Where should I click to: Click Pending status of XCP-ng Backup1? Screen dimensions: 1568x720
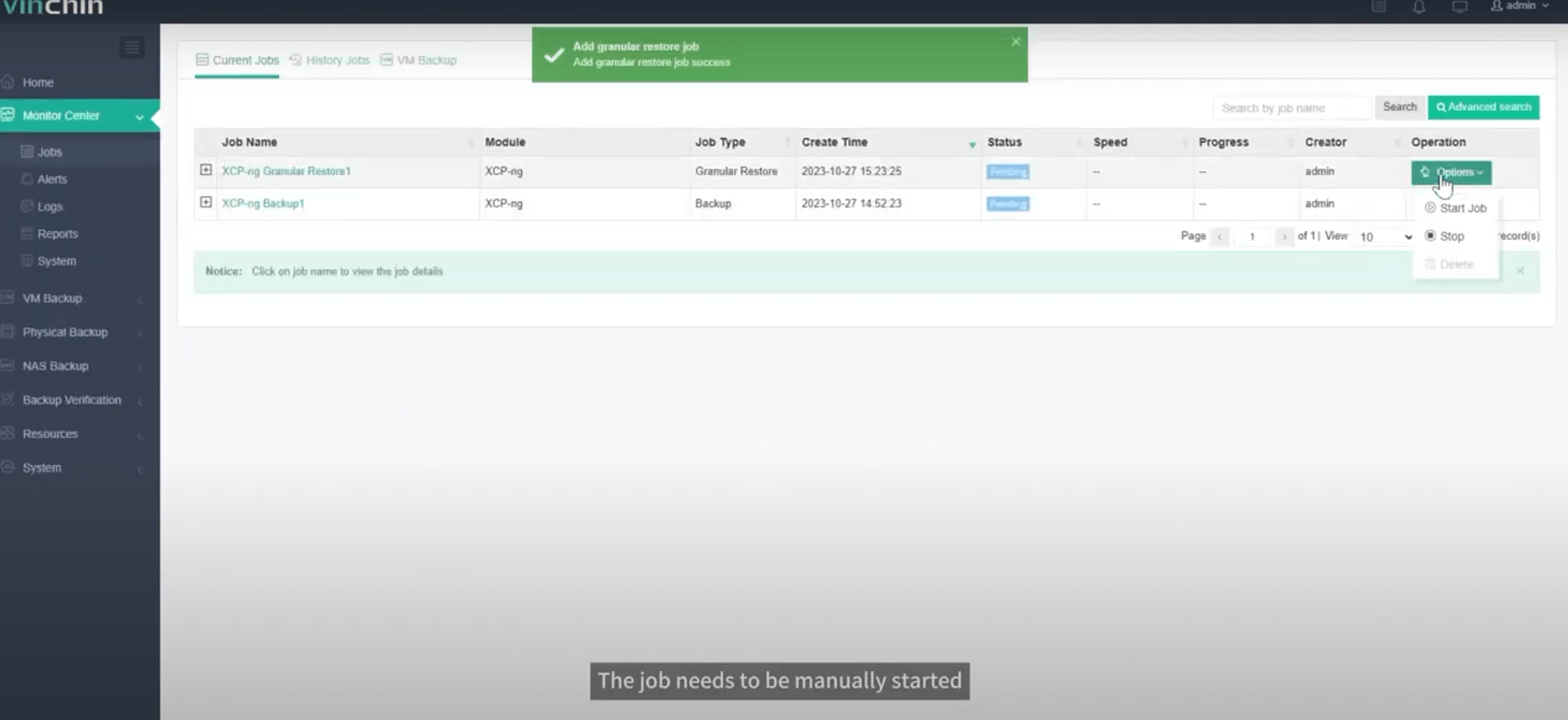pyautogui.click(x=1008, y=204)
